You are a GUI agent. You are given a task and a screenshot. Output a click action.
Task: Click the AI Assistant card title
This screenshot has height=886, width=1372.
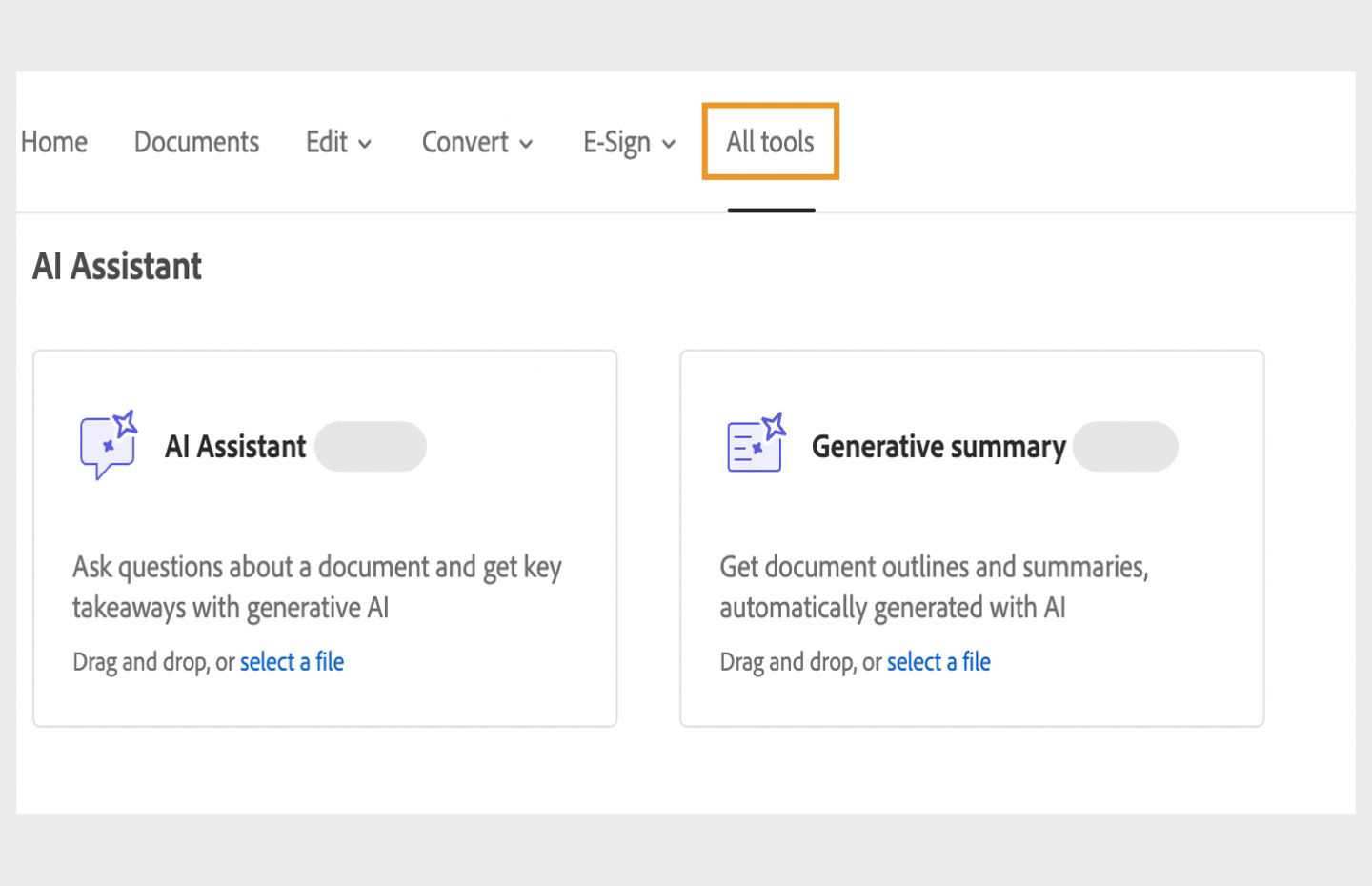tap(235, 446)
